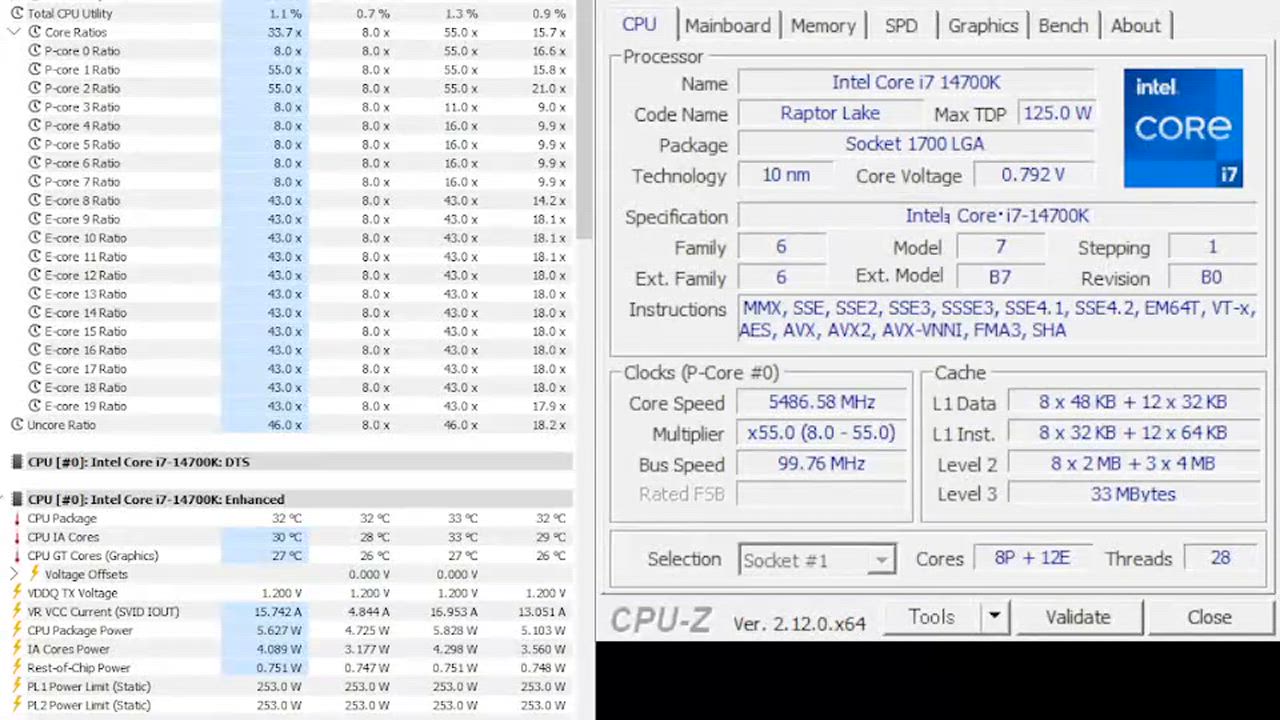
Task: Collapse the Core Ratios tree group
Action: coord(14,32)
